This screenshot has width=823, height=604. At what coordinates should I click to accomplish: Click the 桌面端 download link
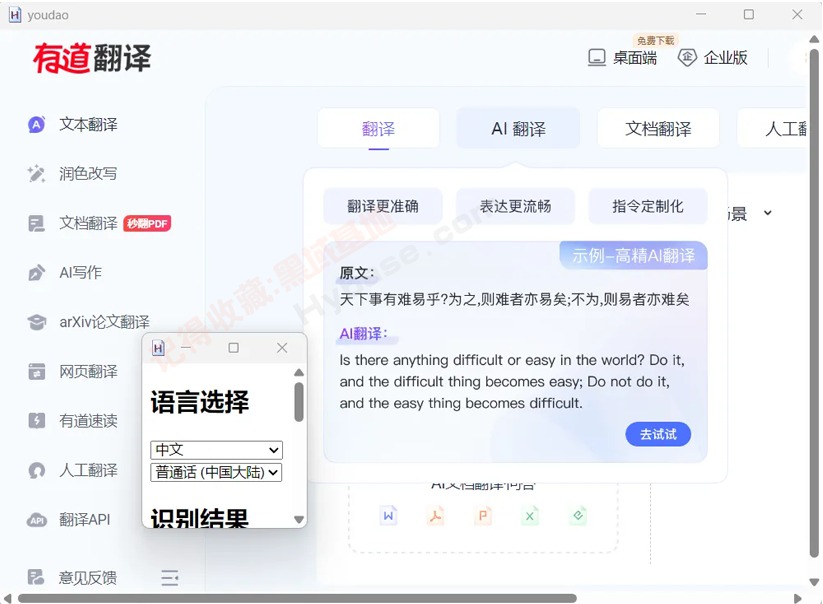(x=635, y=58)
